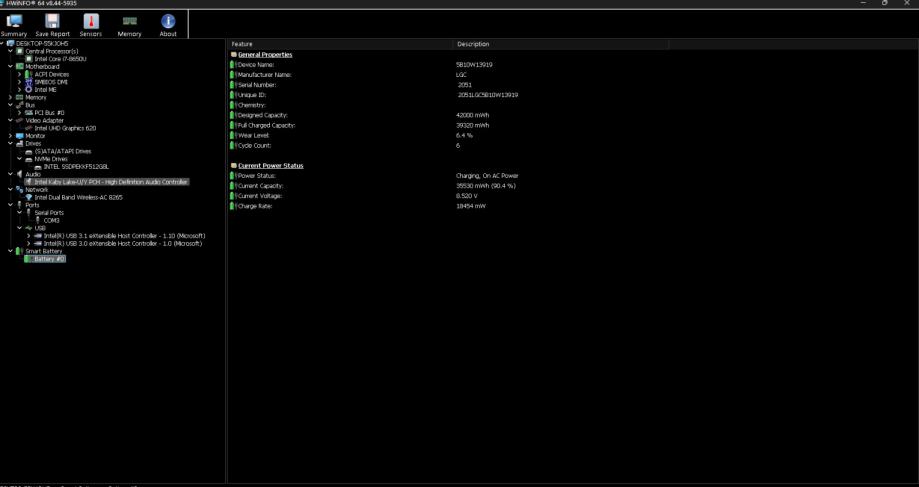The height and width of the screenshot is (487, 919).
Task: Expand the ACPI Devices node
Action: point(19,74)
